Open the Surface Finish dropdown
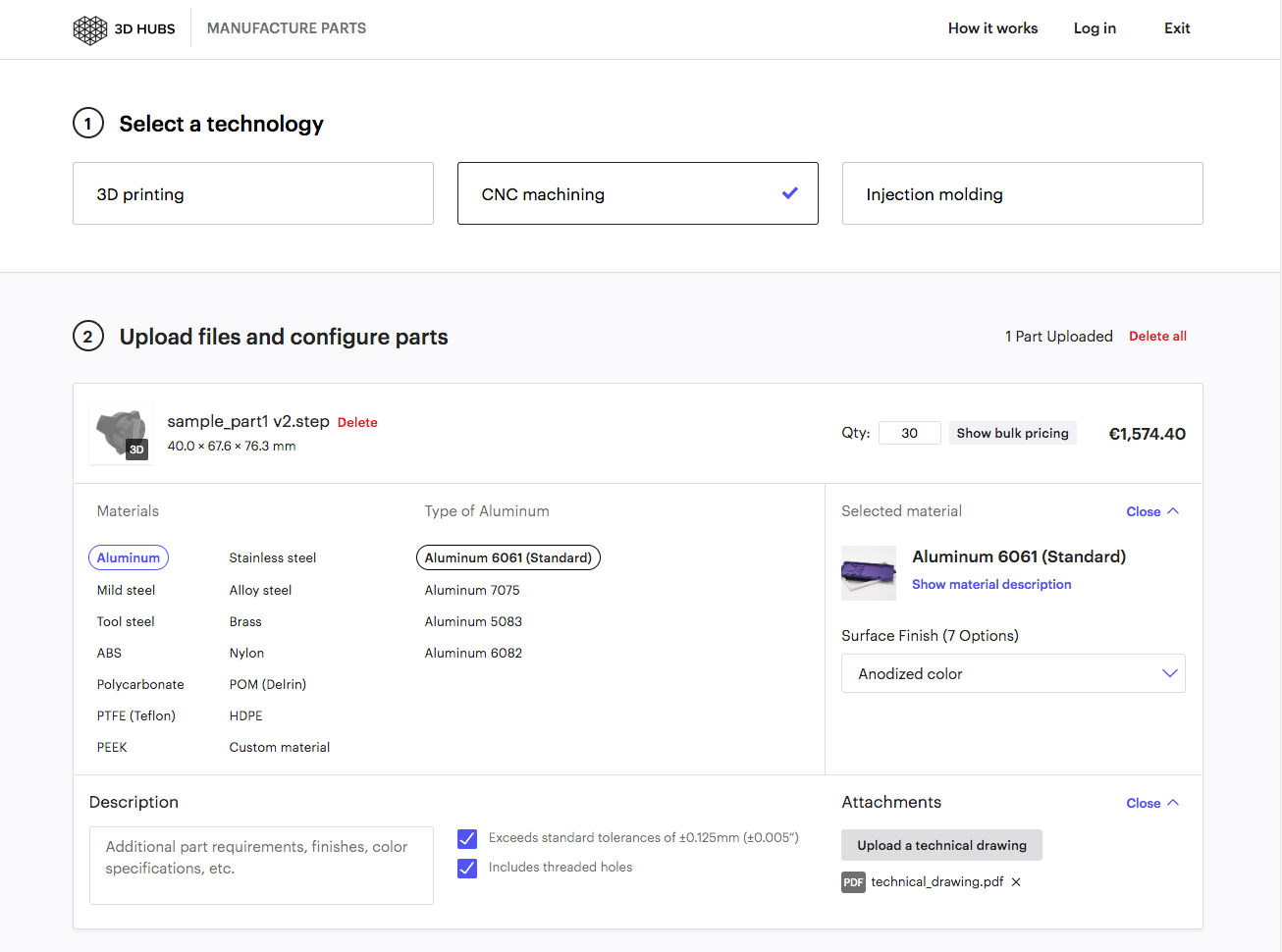Viewport: 1282px width, 952px height. click(1012, 673)
